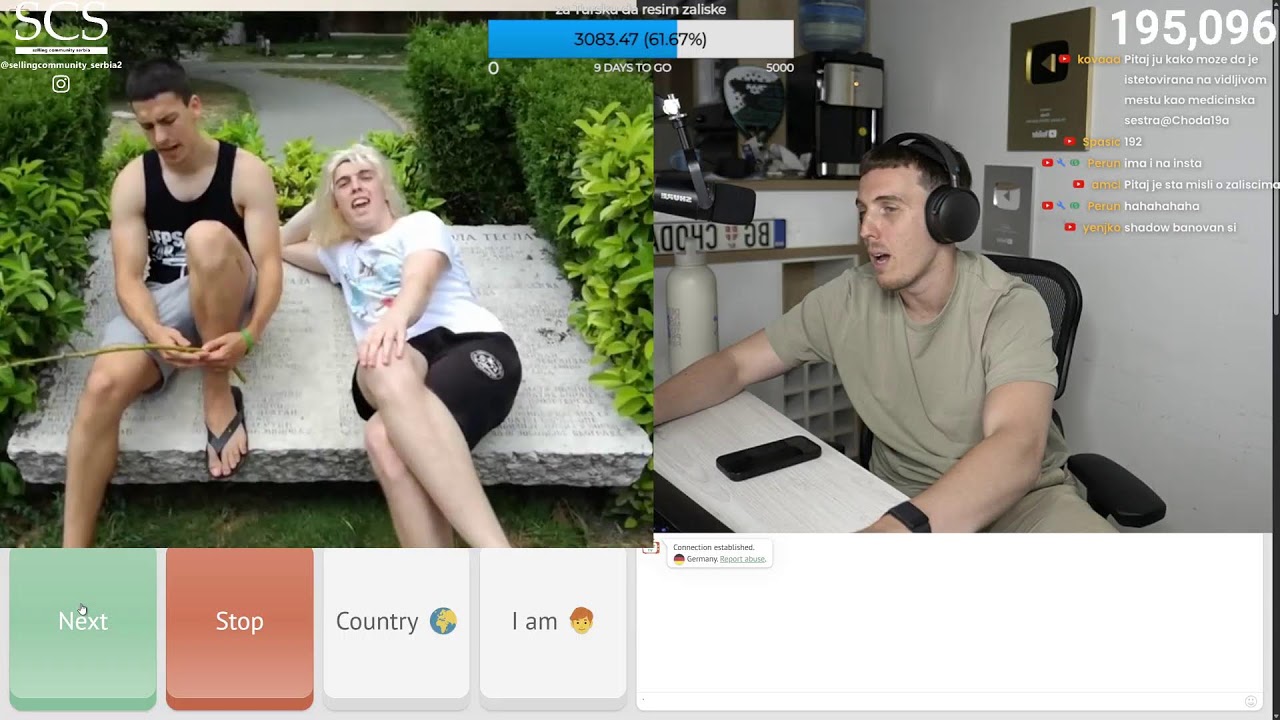The width and height of the screenshot is (1280, 720).
Task: Click the YouTube icon beside yenjko
Action: [x=1070, y=228]
